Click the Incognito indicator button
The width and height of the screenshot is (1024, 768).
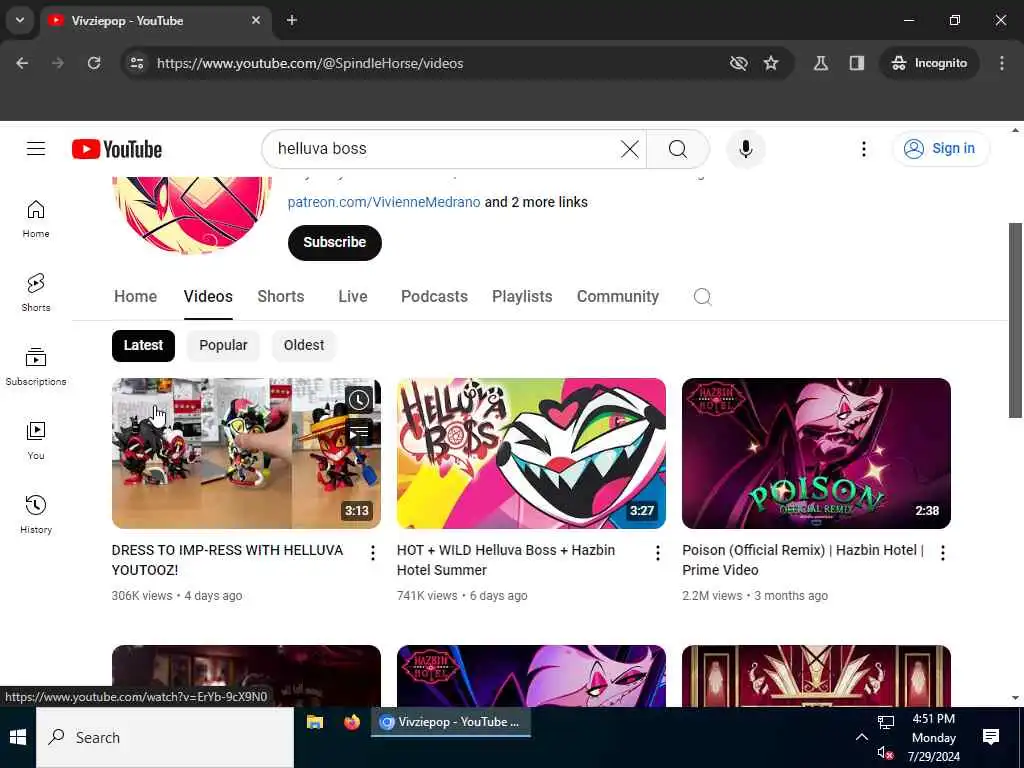(x=930, y=63)
